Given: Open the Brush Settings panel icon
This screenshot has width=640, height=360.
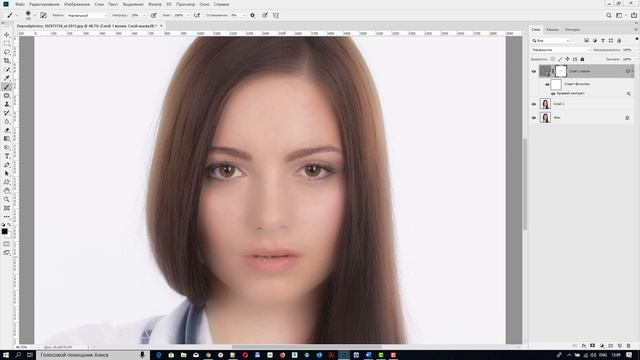Looking at the screenshot, I should pyautogui.click(x=43, y=15).
